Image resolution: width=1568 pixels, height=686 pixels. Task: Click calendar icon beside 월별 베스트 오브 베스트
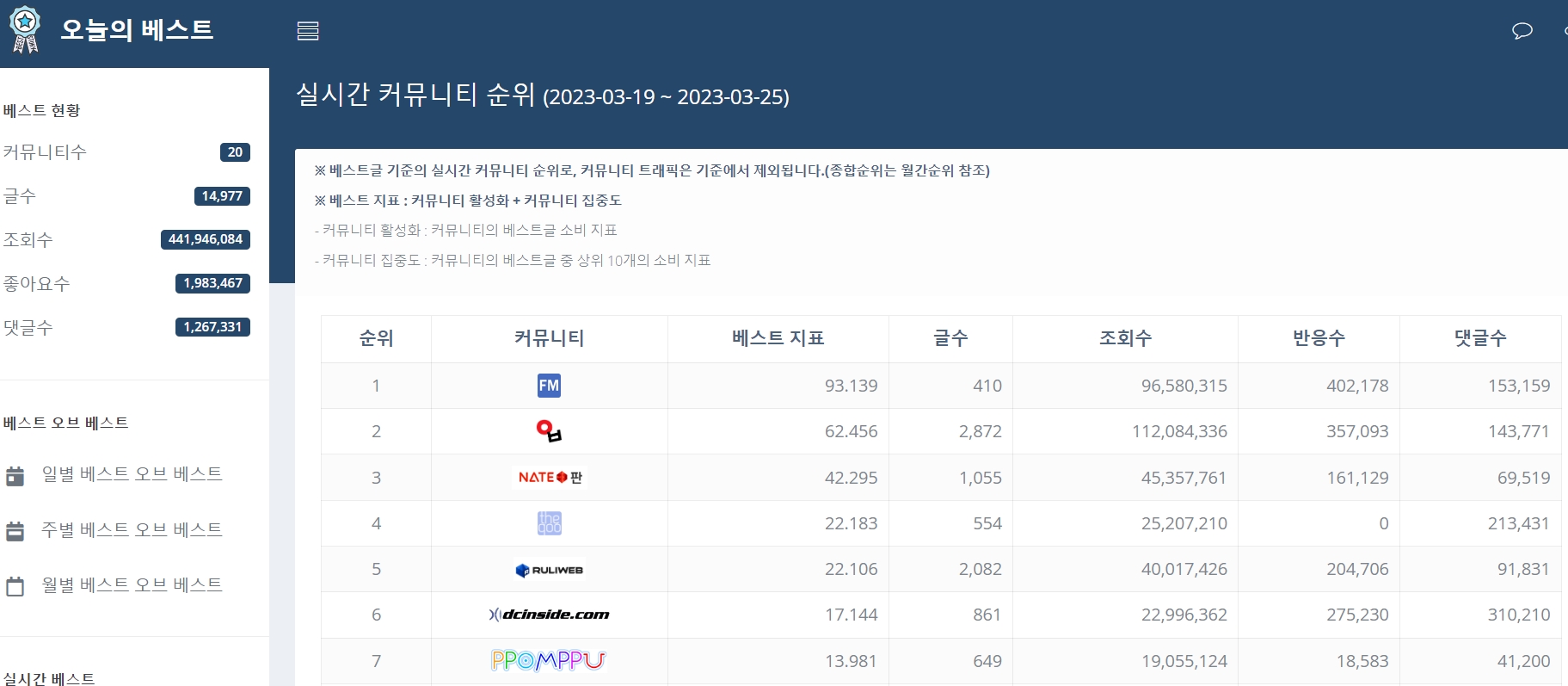tap(15, 586)
